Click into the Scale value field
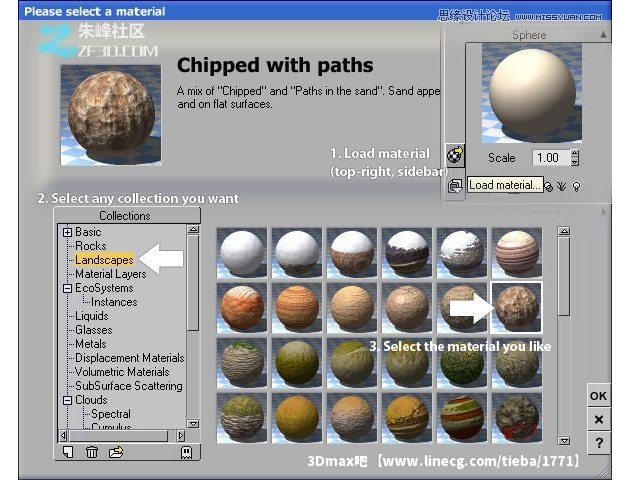The image size is (619, 480). pos(547,158)
